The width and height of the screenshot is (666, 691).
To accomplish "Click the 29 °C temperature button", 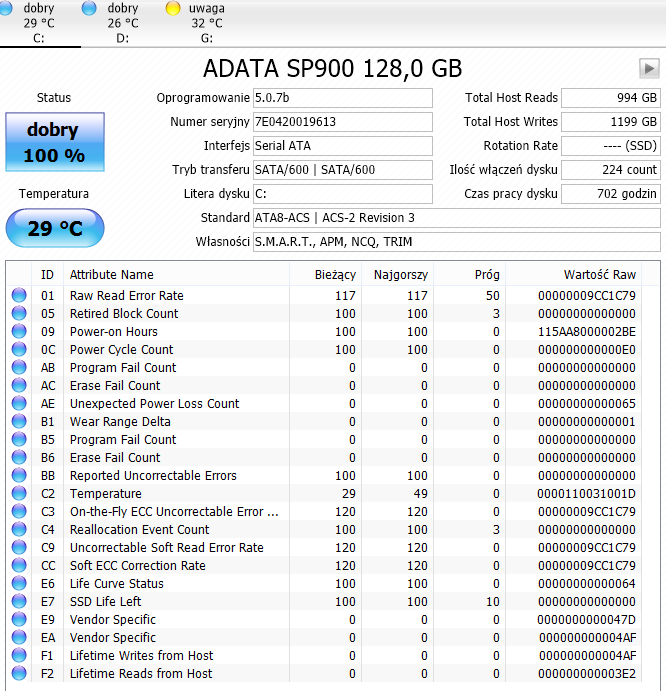I will pos(55,228).
